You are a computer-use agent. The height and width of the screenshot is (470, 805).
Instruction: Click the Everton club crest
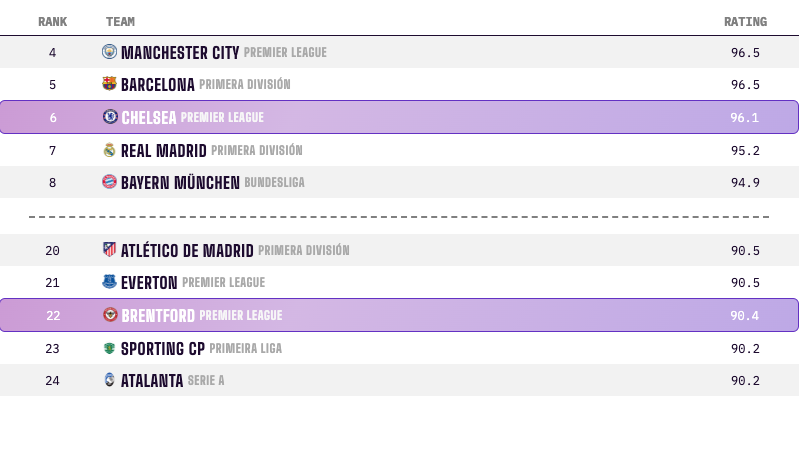coord(109,281)
